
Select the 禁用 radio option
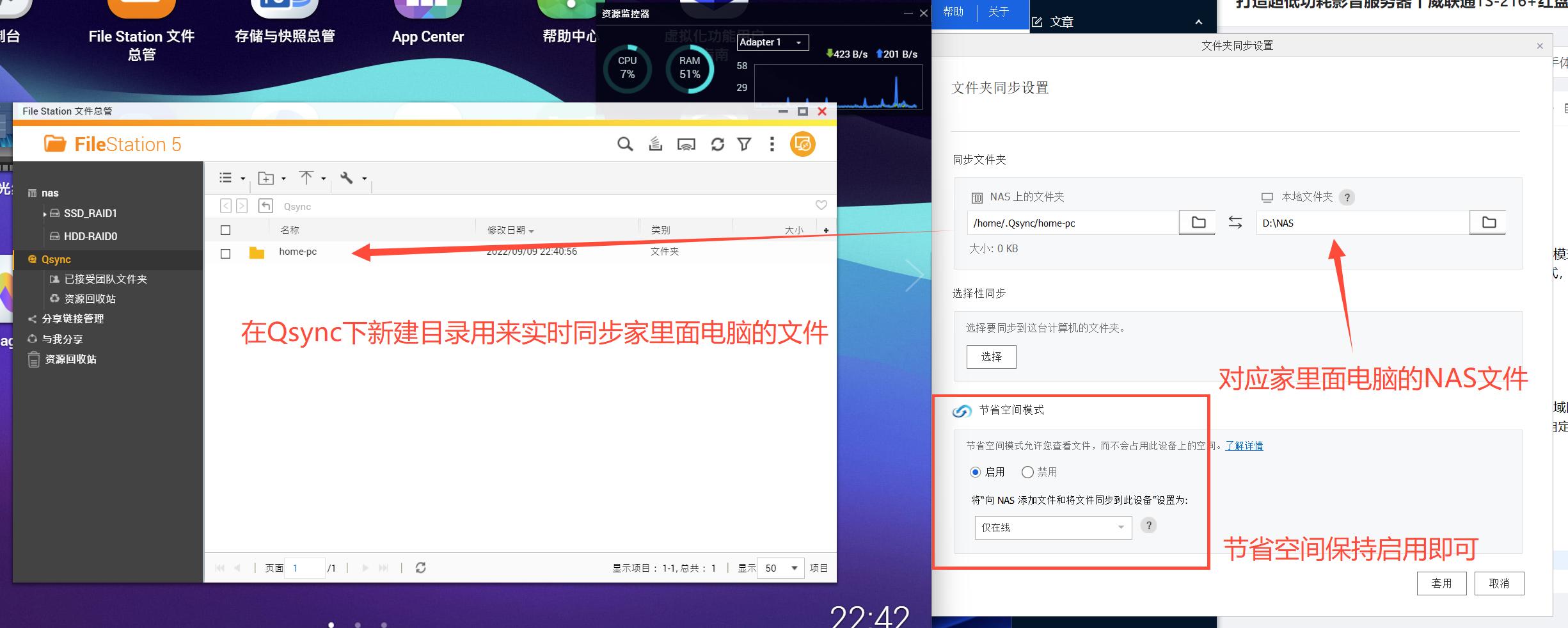[1027, 472]
